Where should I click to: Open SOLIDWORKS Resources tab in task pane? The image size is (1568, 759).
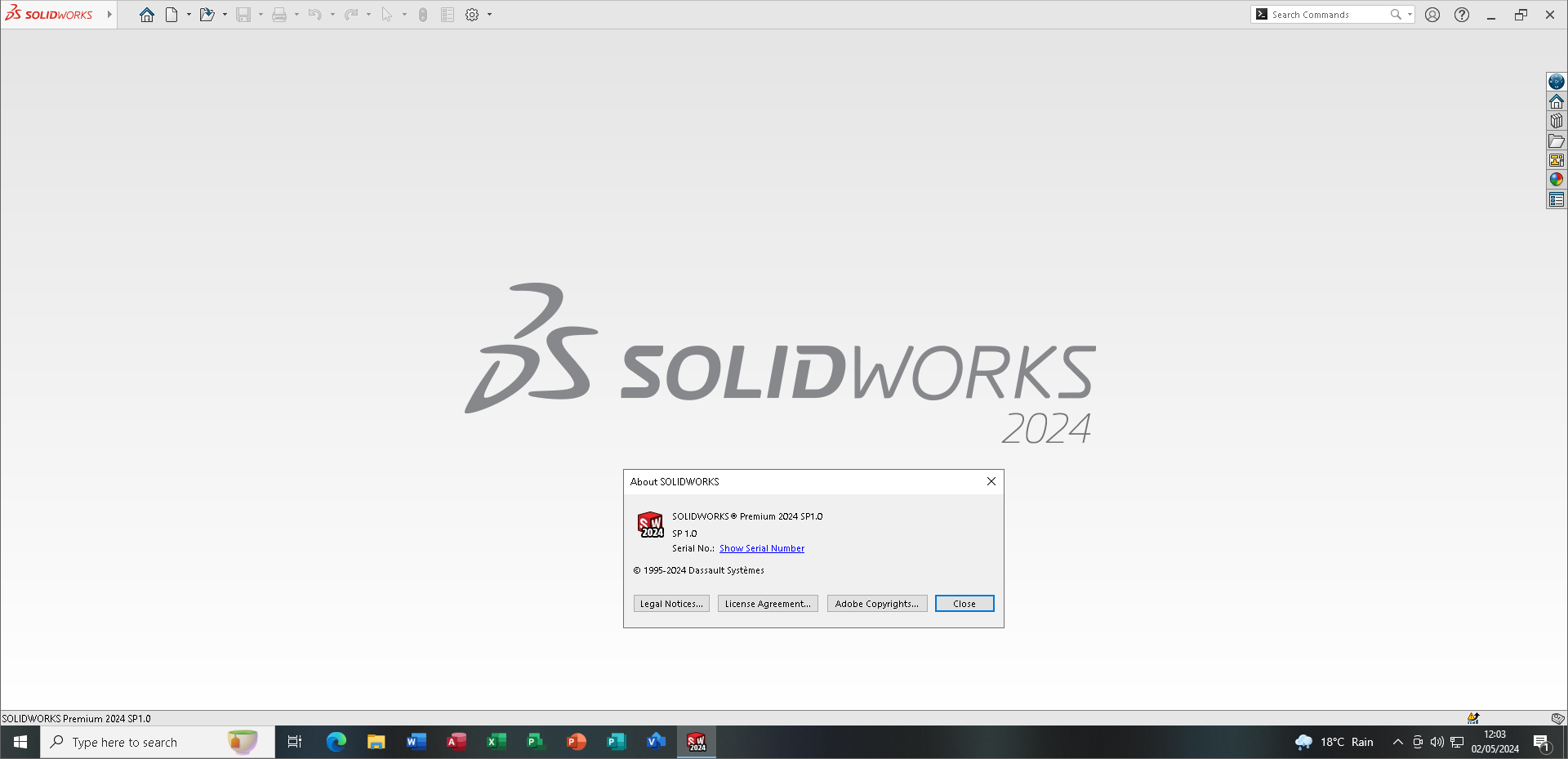(x=1557, y=101)
